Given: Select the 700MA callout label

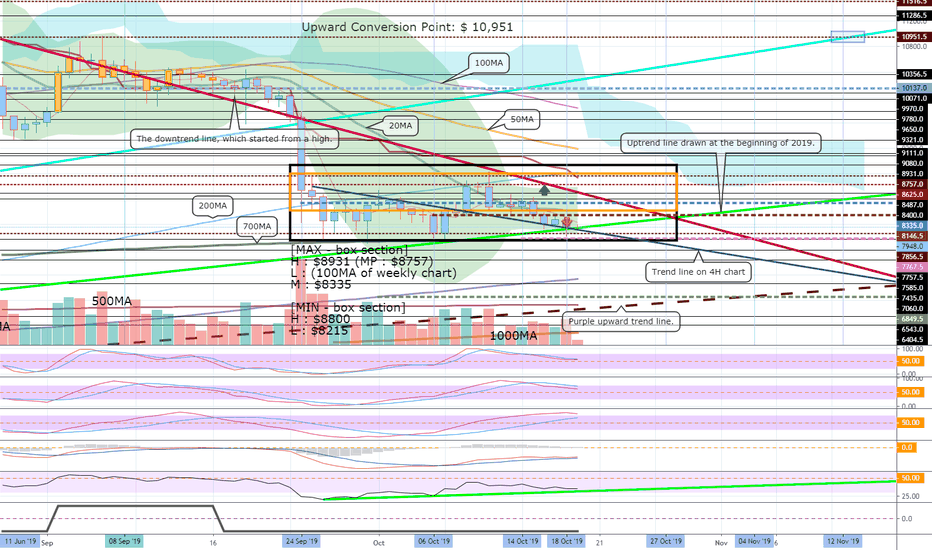Looking at the screenshot, I should tap(257, 226).
